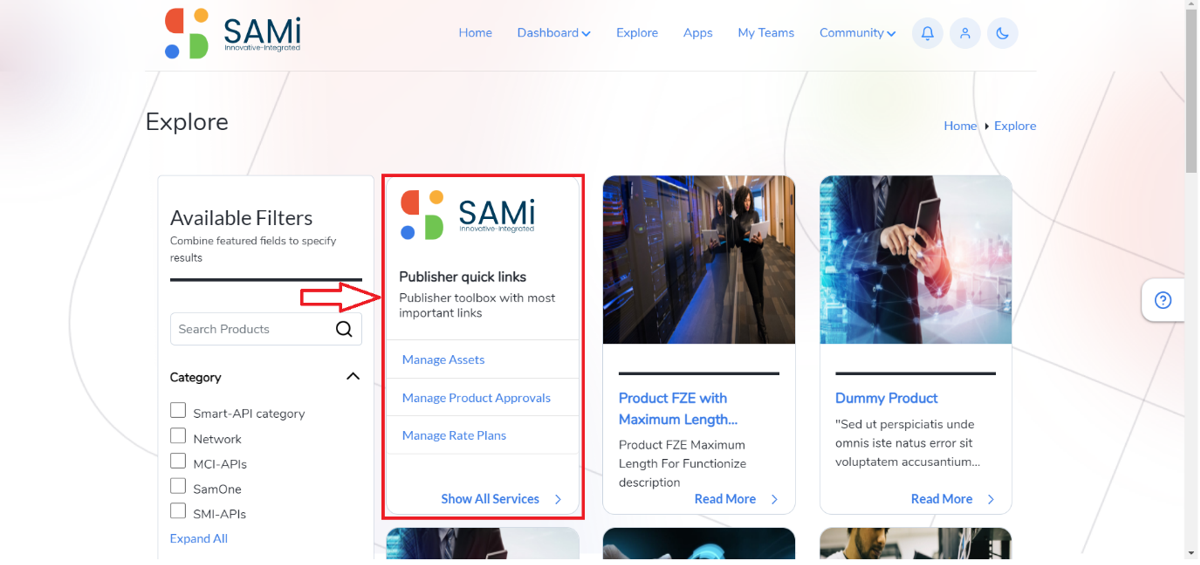Click the search magnifier icon in filters
The width and height of the screenshot is (1200, 565).
[344, 329]
